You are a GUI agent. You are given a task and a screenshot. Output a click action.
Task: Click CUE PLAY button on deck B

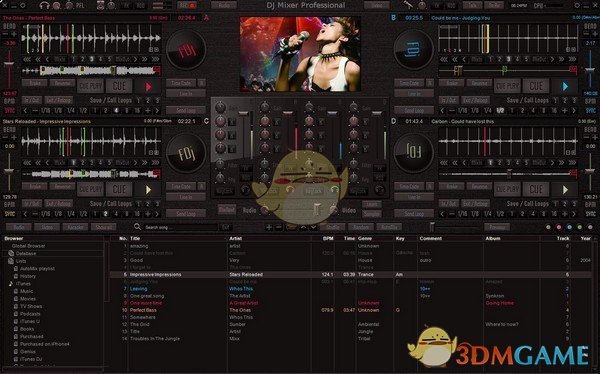pyautogui.click(x=507, y=87)
